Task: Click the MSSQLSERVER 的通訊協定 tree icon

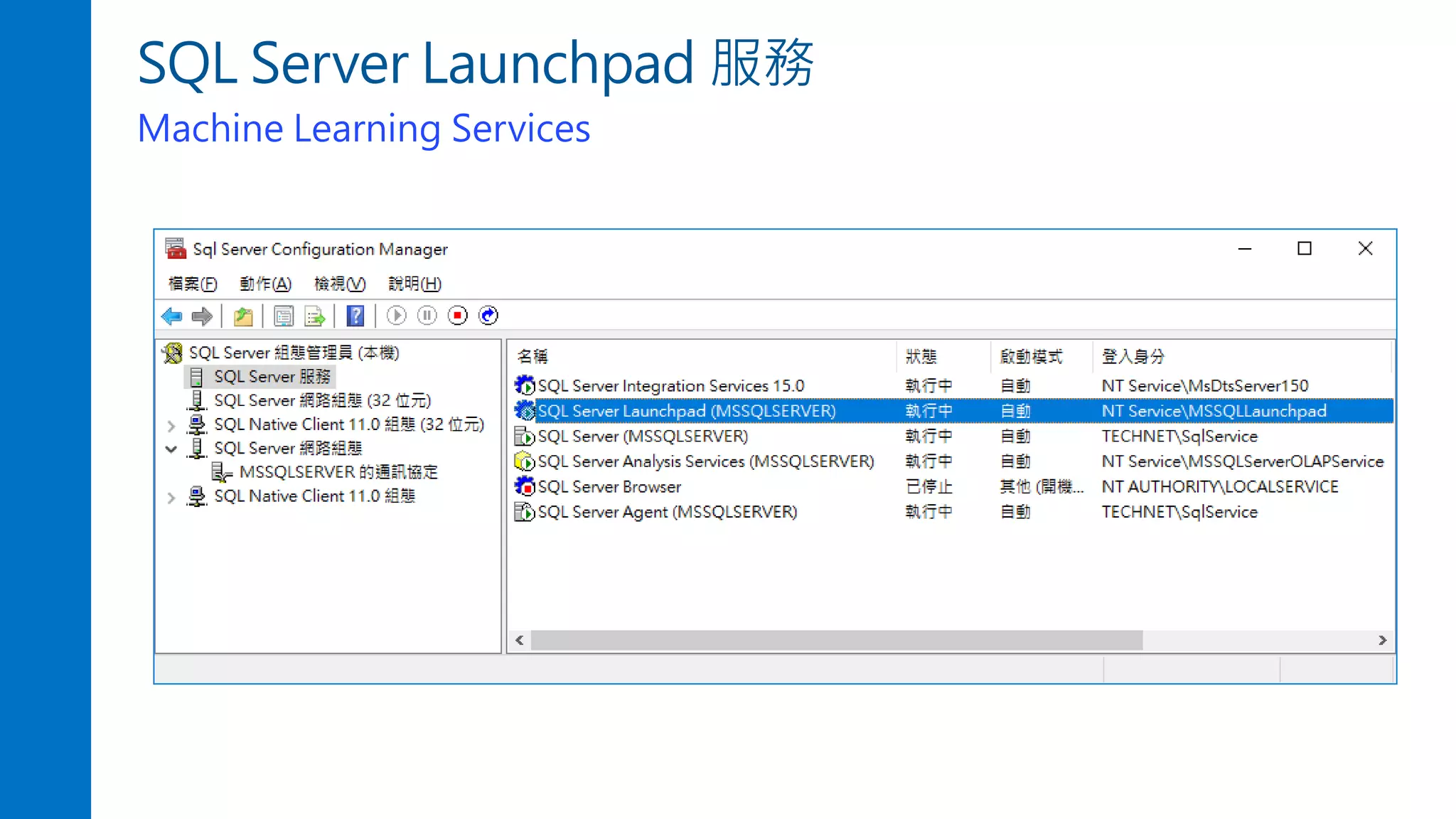Action: (222, 472)
